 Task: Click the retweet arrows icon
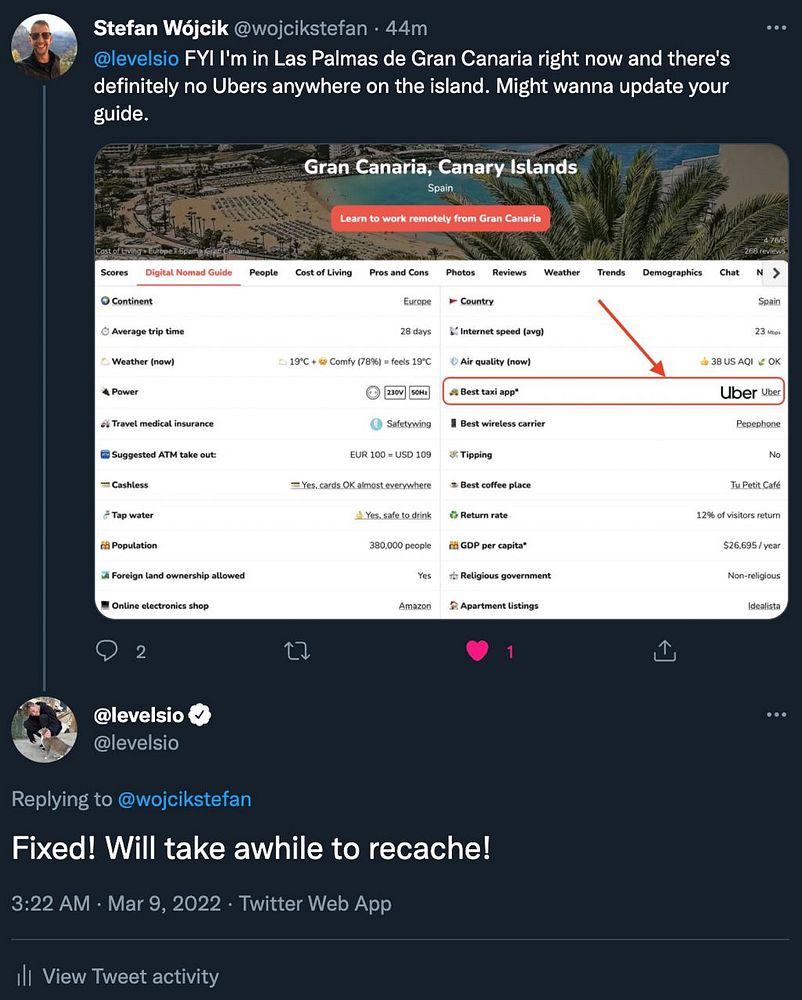[x=296, y=651]
